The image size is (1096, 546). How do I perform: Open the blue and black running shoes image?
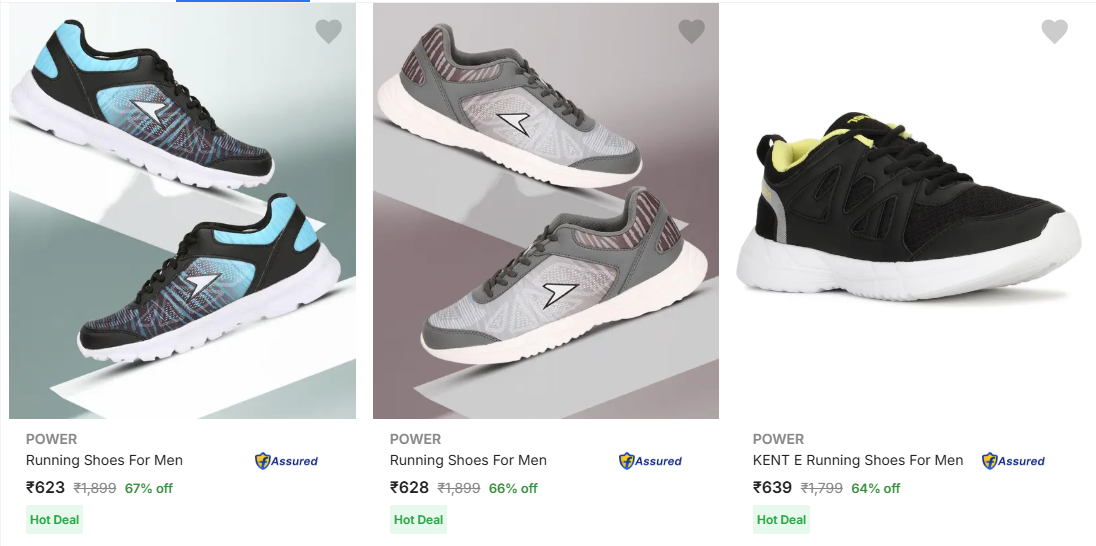click(x=182, y=210)
